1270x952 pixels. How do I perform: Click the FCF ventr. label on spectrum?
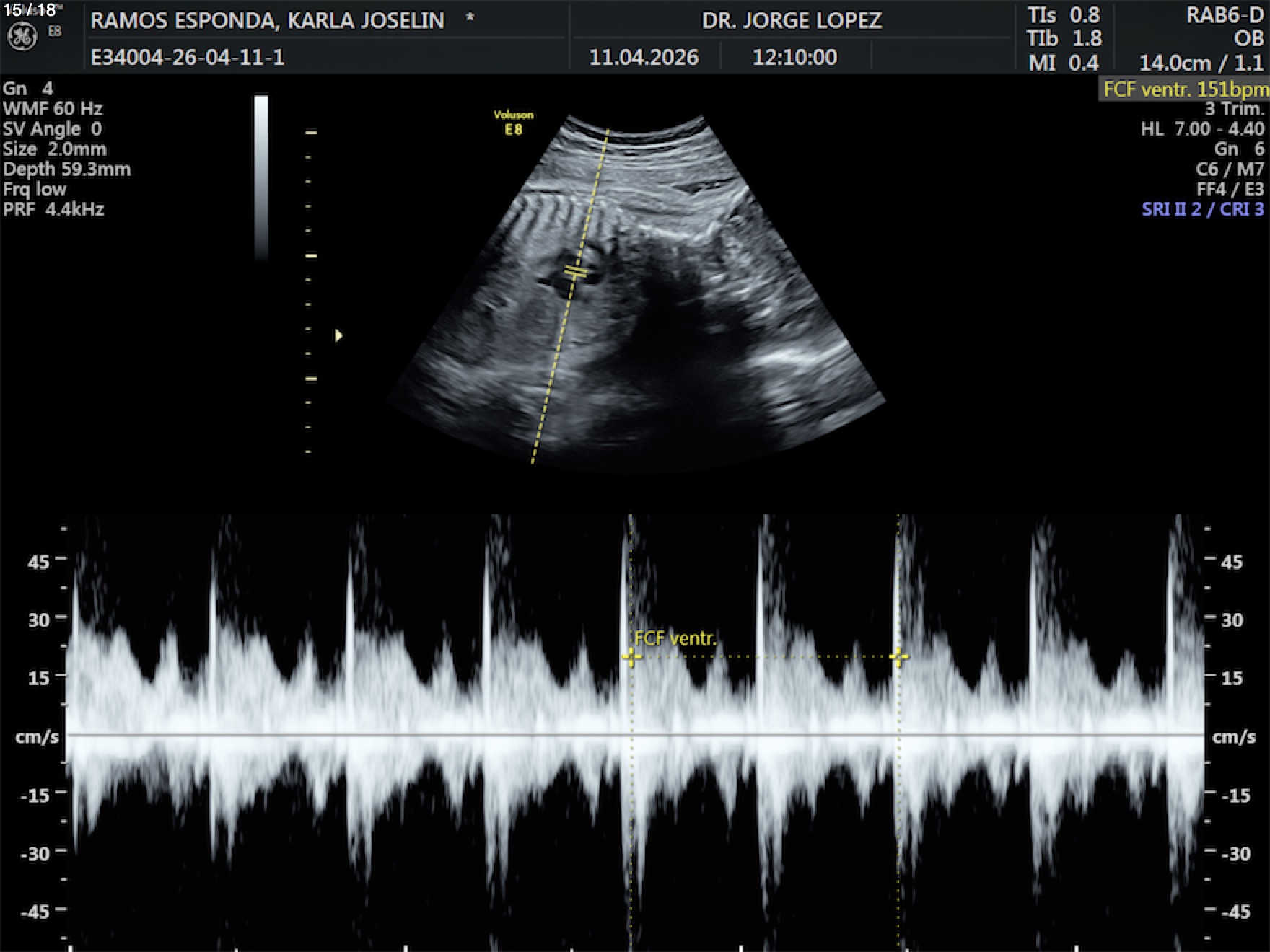[675, 638]
